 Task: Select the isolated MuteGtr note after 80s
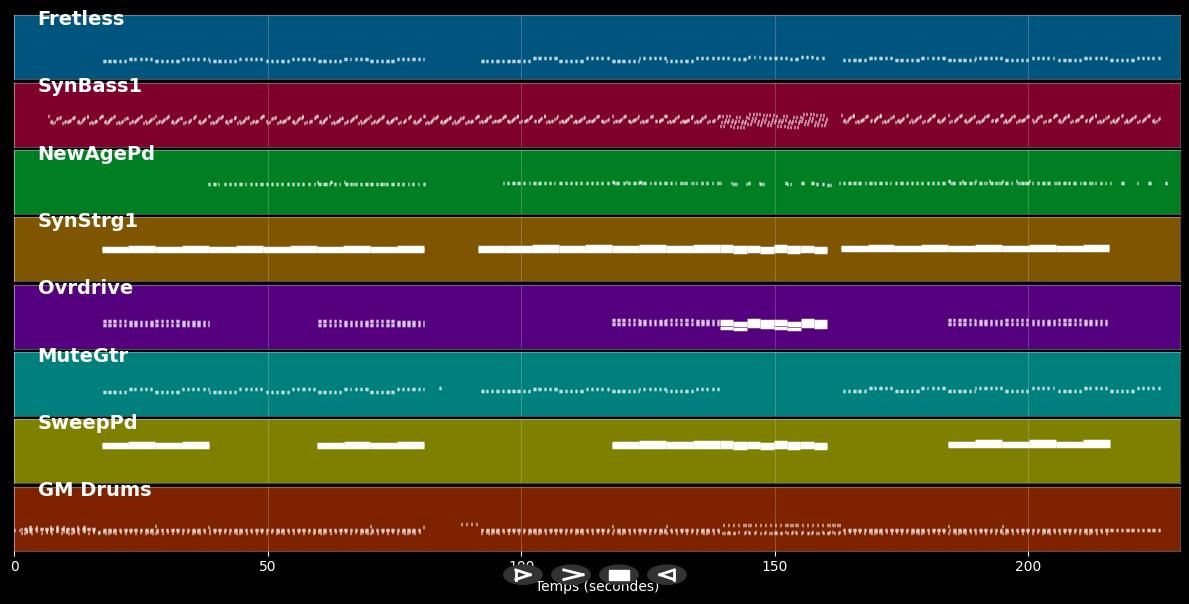440,388
